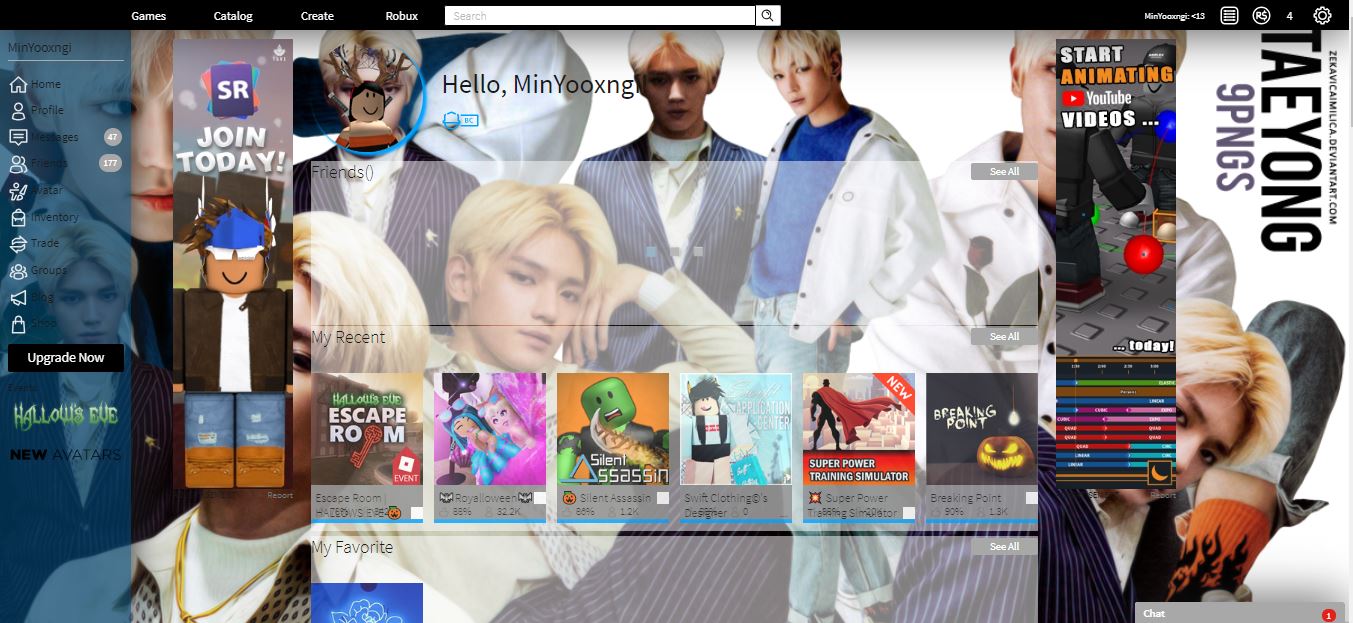The height and width of the screenshot is (623, 1353).
Task: Select Create in the top navigation
Action: click(x=317, y=16)
